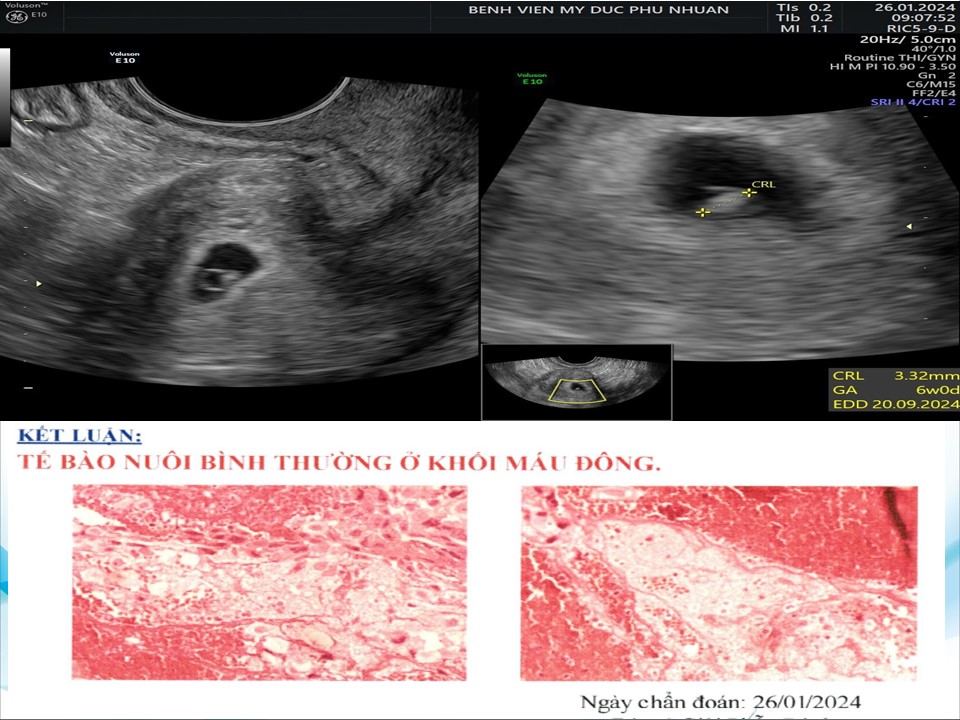Click the yellow focus arrow on left scan

39,284
